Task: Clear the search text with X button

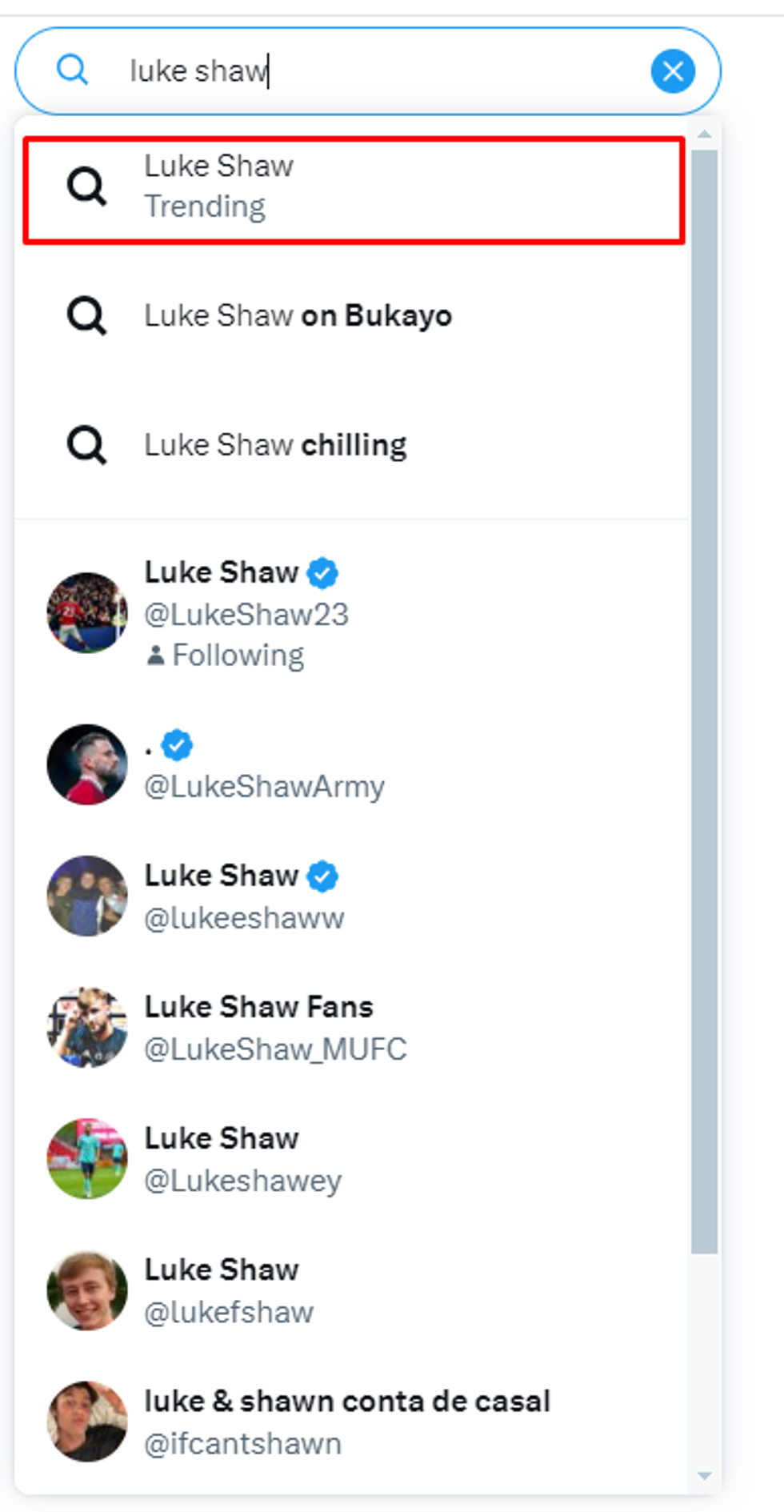Action: point(673,71)
